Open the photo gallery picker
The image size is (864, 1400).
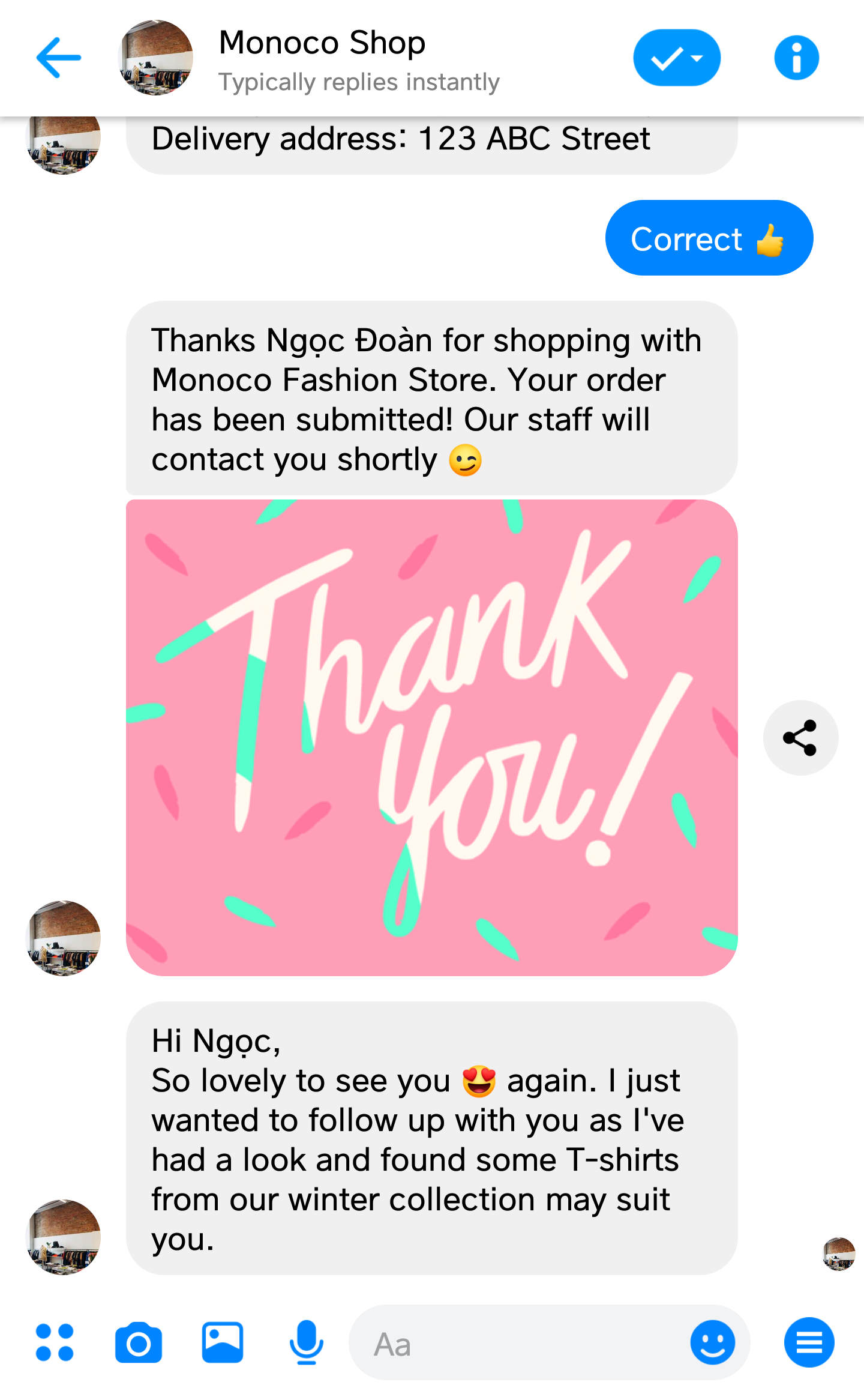click(223, 1342)
